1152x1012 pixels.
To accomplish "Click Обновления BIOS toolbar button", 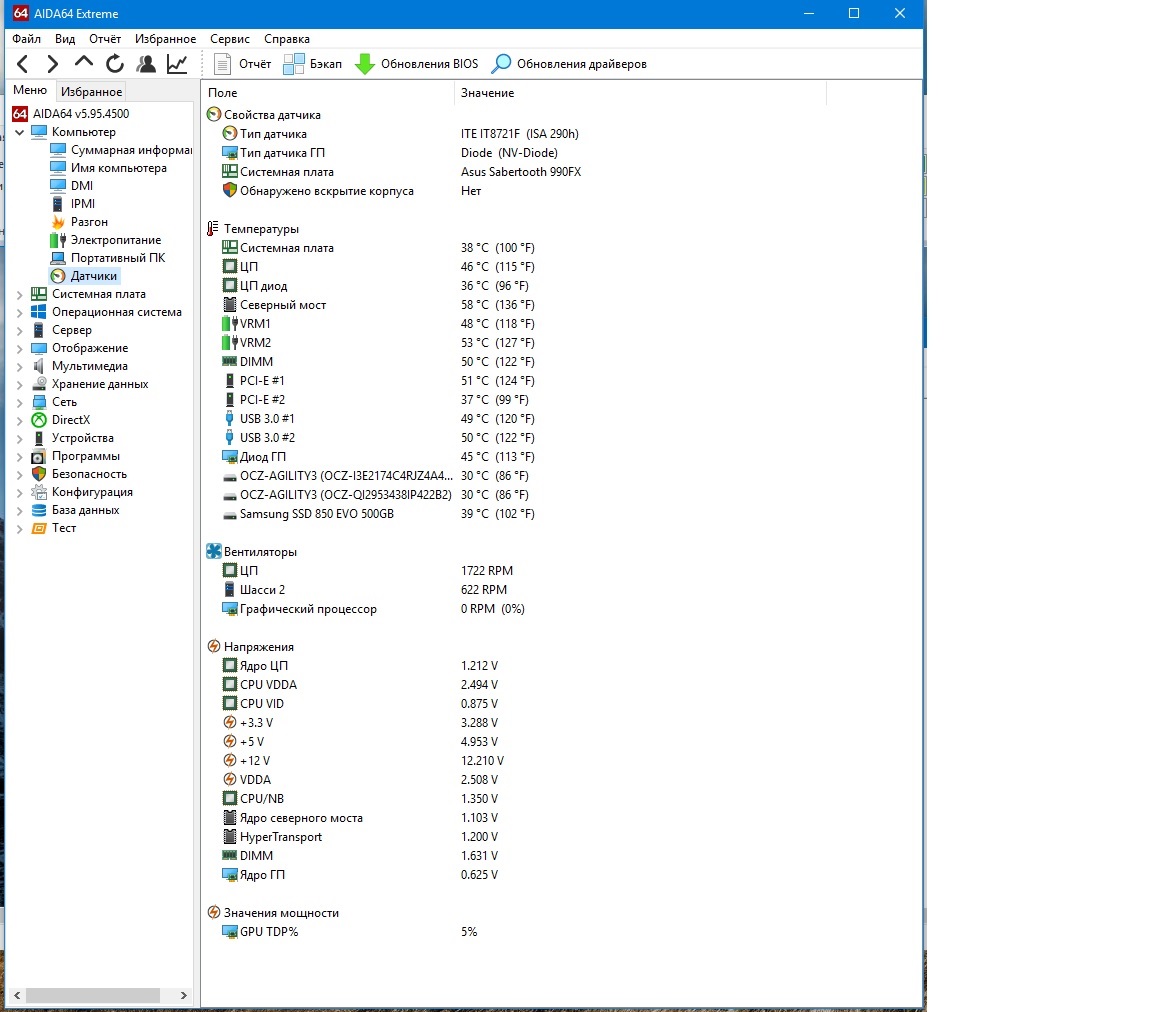I will coord(417,64).
